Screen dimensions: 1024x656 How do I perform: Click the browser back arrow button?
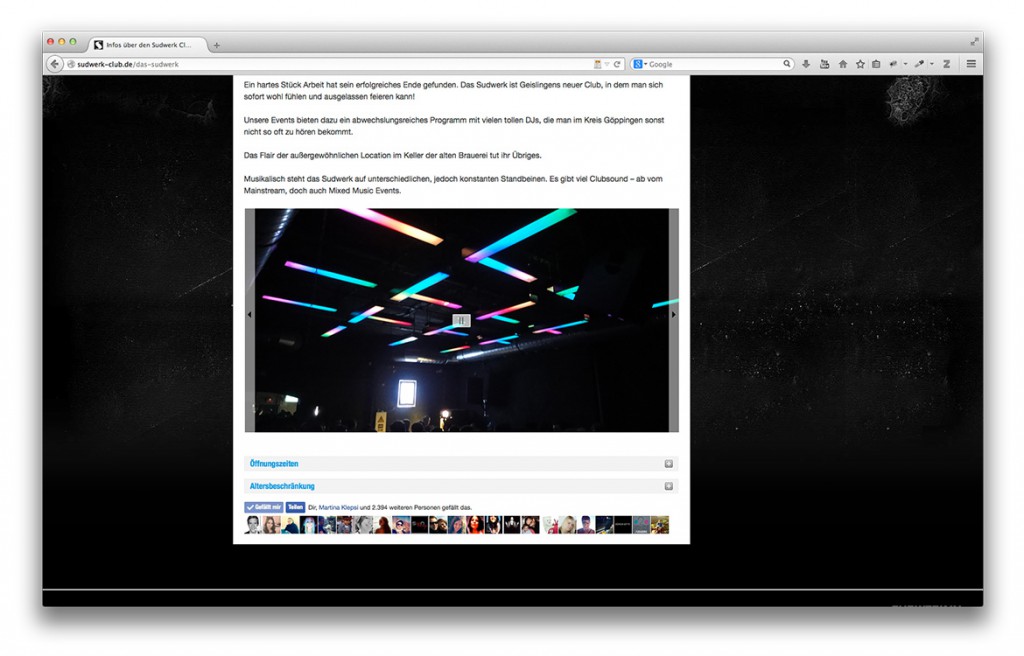55,64
